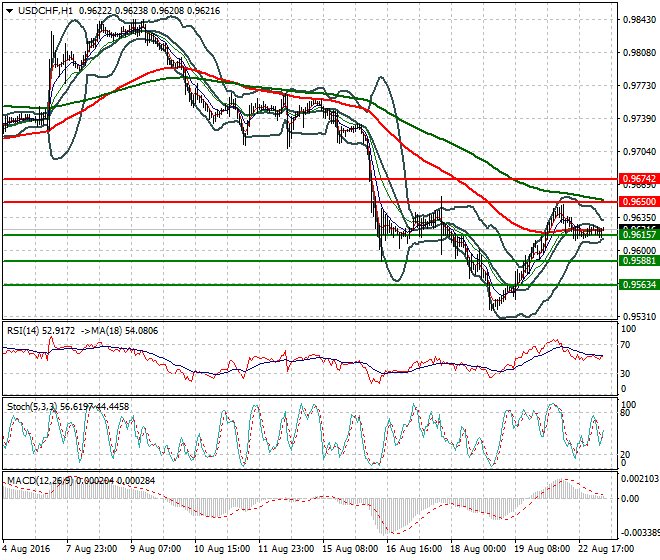The width and height of the screenshot is (660, 560).
Task: Select the 0.96500 red resistance price label
Action: tap(639, 202)
